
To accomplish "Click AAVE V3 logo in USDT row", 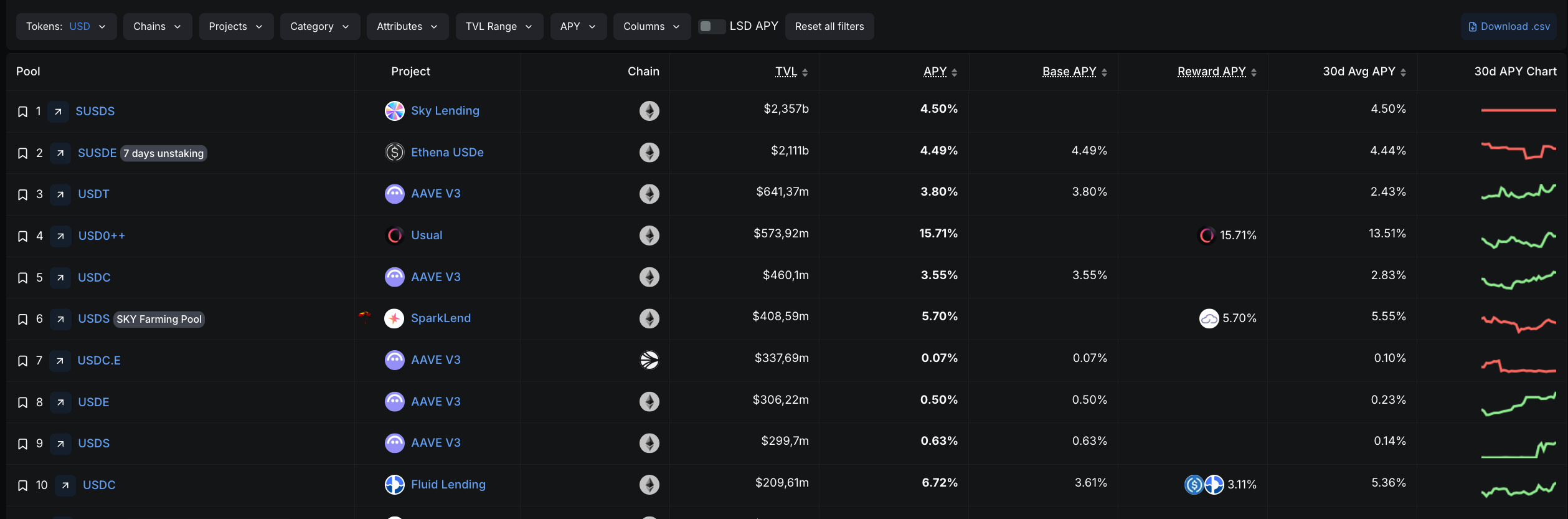I will point(395,194).
